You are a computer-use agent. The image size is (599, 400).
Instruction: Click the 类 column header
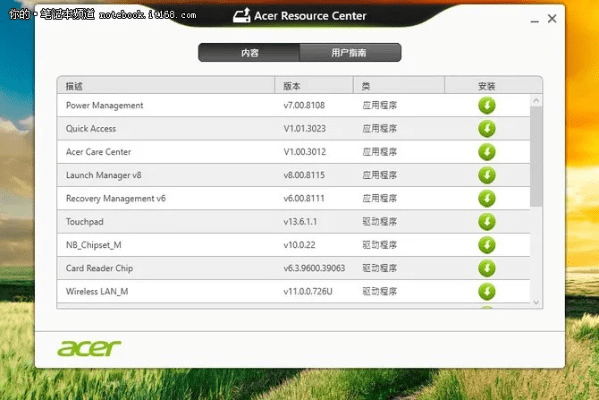[x=399, y=86]
